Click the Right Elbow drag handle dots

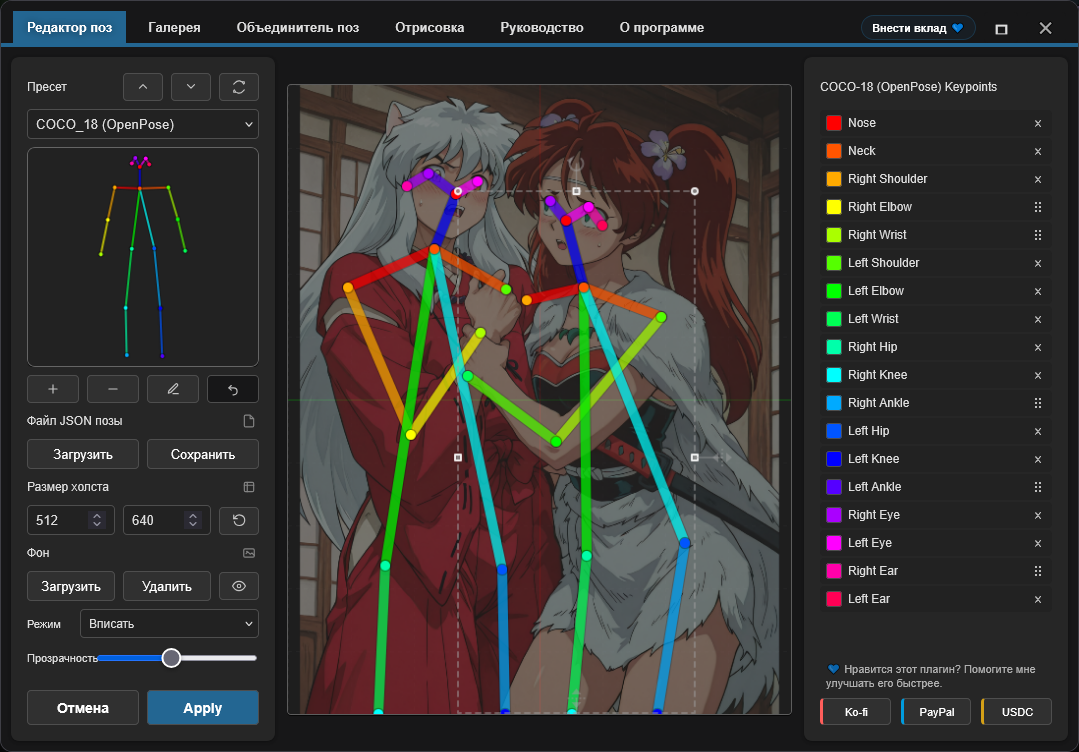(1038, 207)
